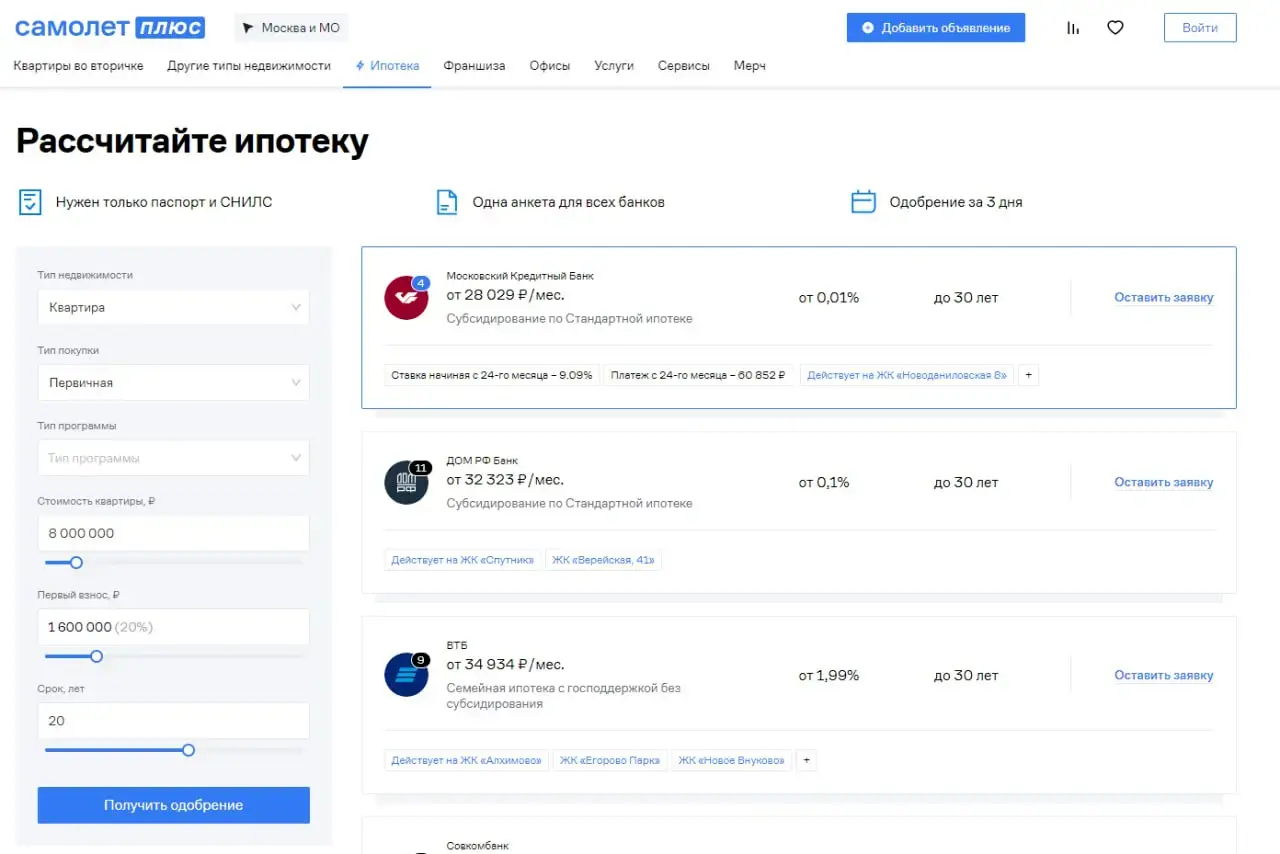Click the Добавить объявление button
Screen dimensions: 1280x854
(x=936, y=28)
